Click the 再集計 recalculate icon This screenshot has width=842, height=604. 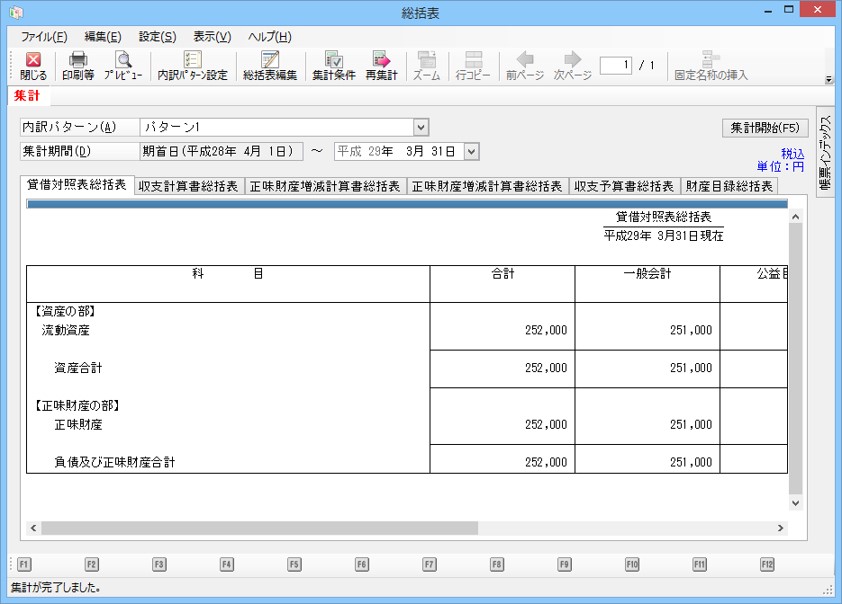(381, 61)
